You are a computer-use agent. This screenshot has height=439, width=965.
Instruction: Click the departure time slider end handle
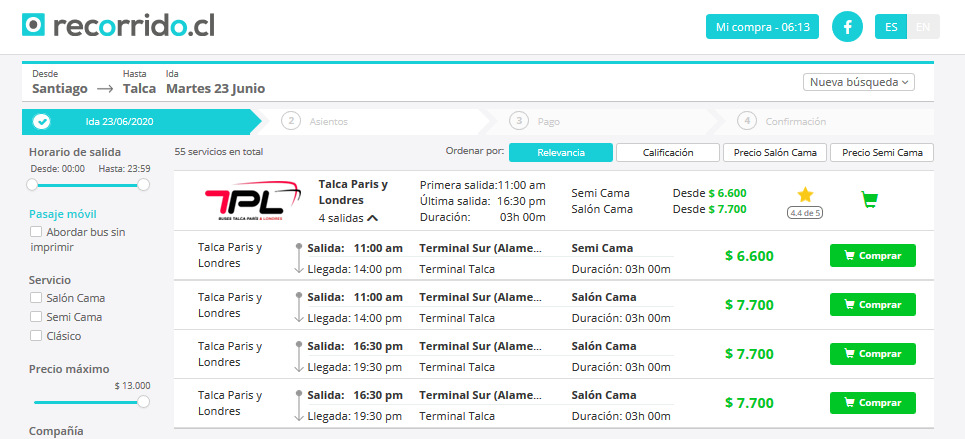[x=143, y=185]
